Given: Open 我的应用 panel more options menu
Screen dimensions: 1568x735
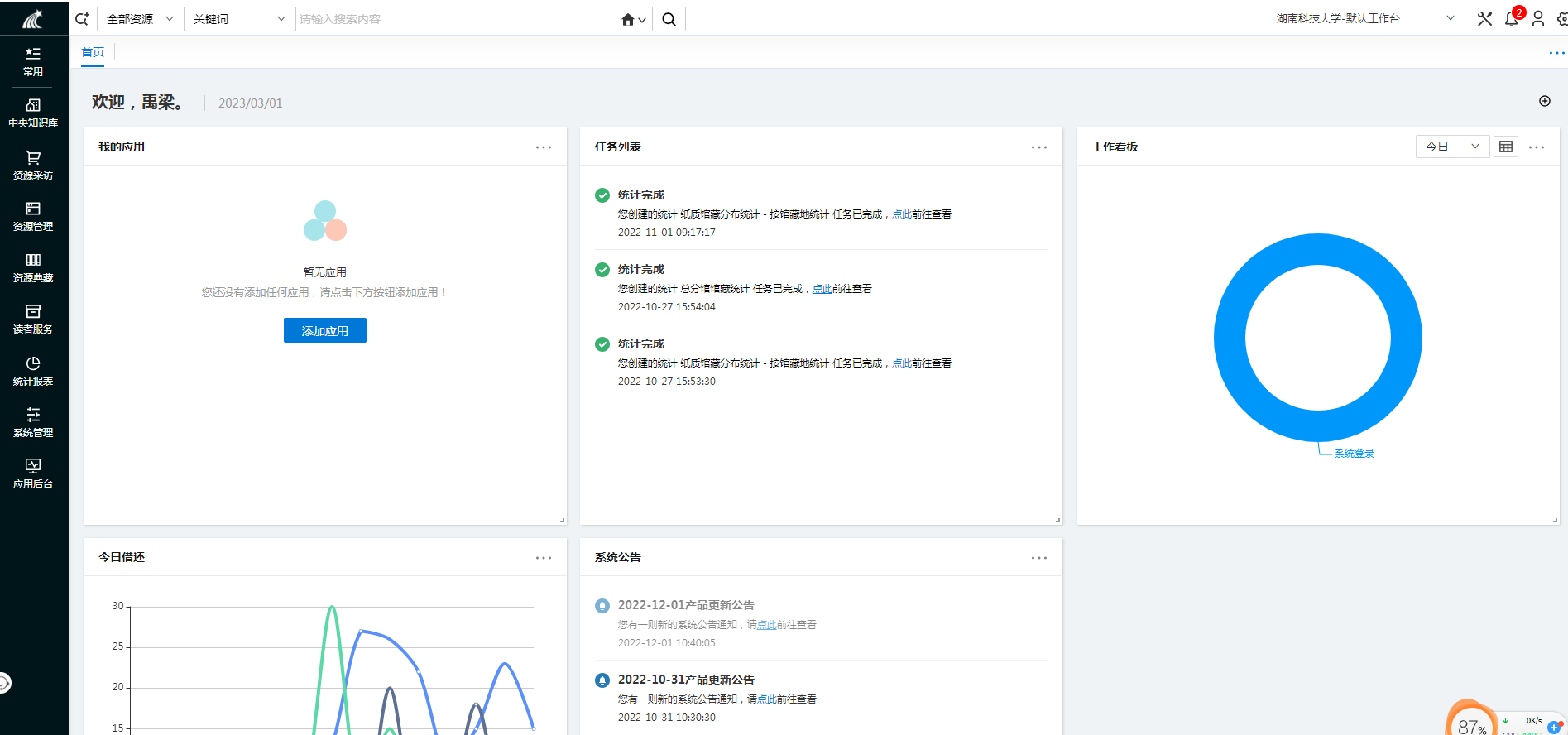Looking at the screenshot, I should tap(543, 147).
